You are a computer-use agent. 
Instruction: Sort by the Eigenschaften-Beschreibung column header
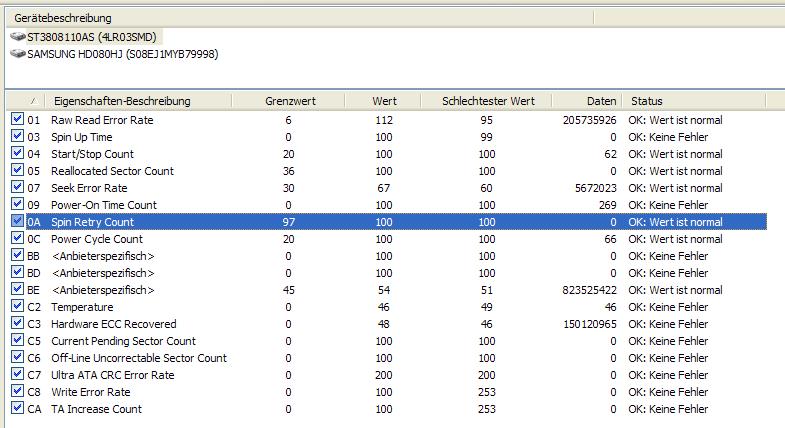pos(139,101)
